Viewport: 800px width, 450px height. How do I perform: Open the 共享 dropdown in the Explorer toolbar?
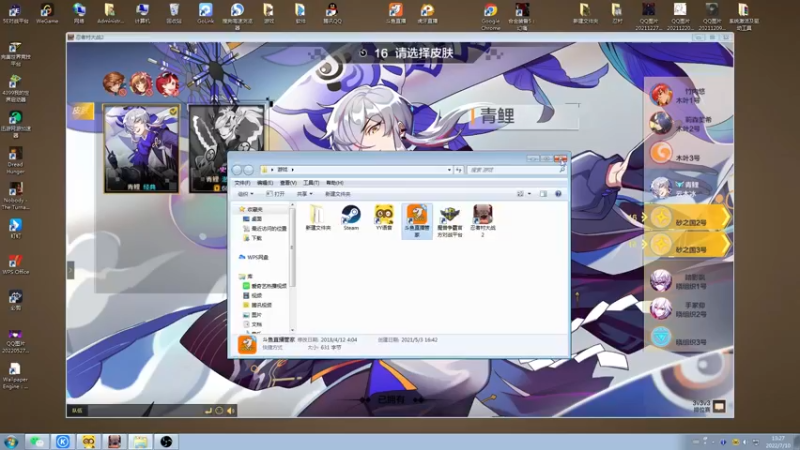[x=305, y=194]
